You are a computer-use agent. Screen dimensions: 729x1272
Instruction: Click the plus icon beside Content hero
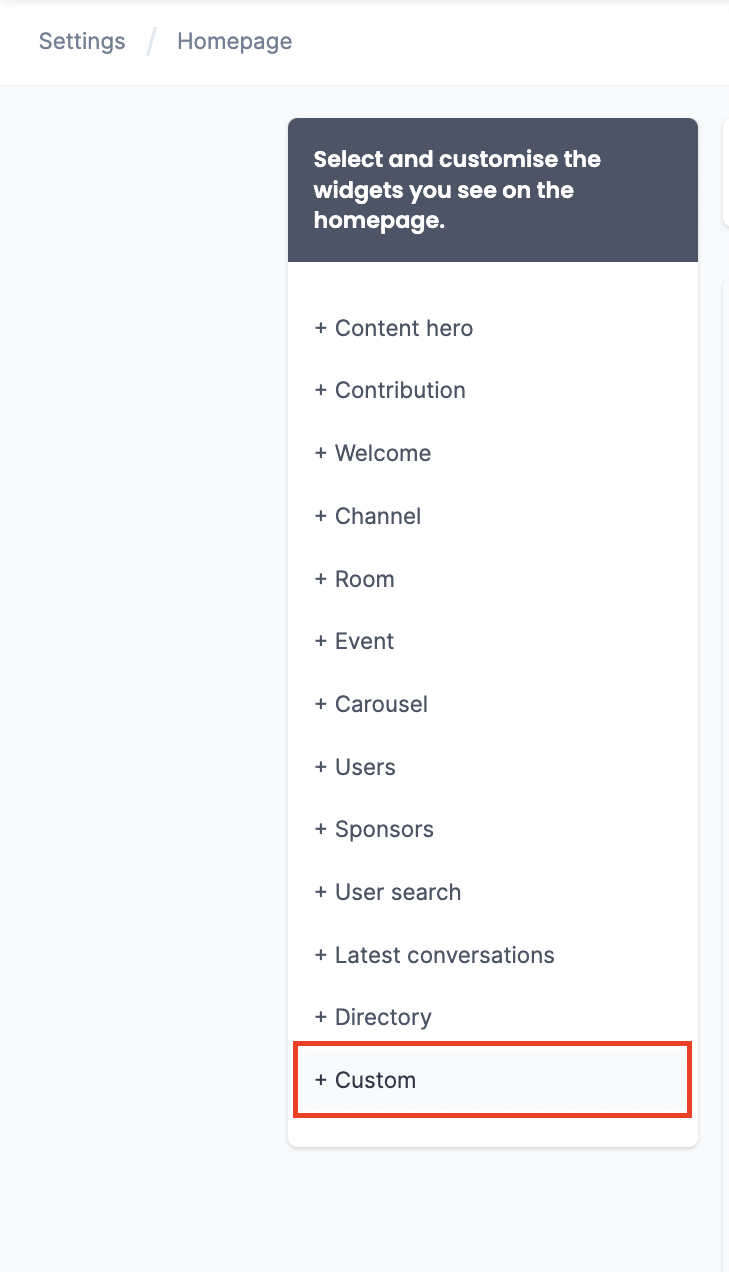(321, 328)
